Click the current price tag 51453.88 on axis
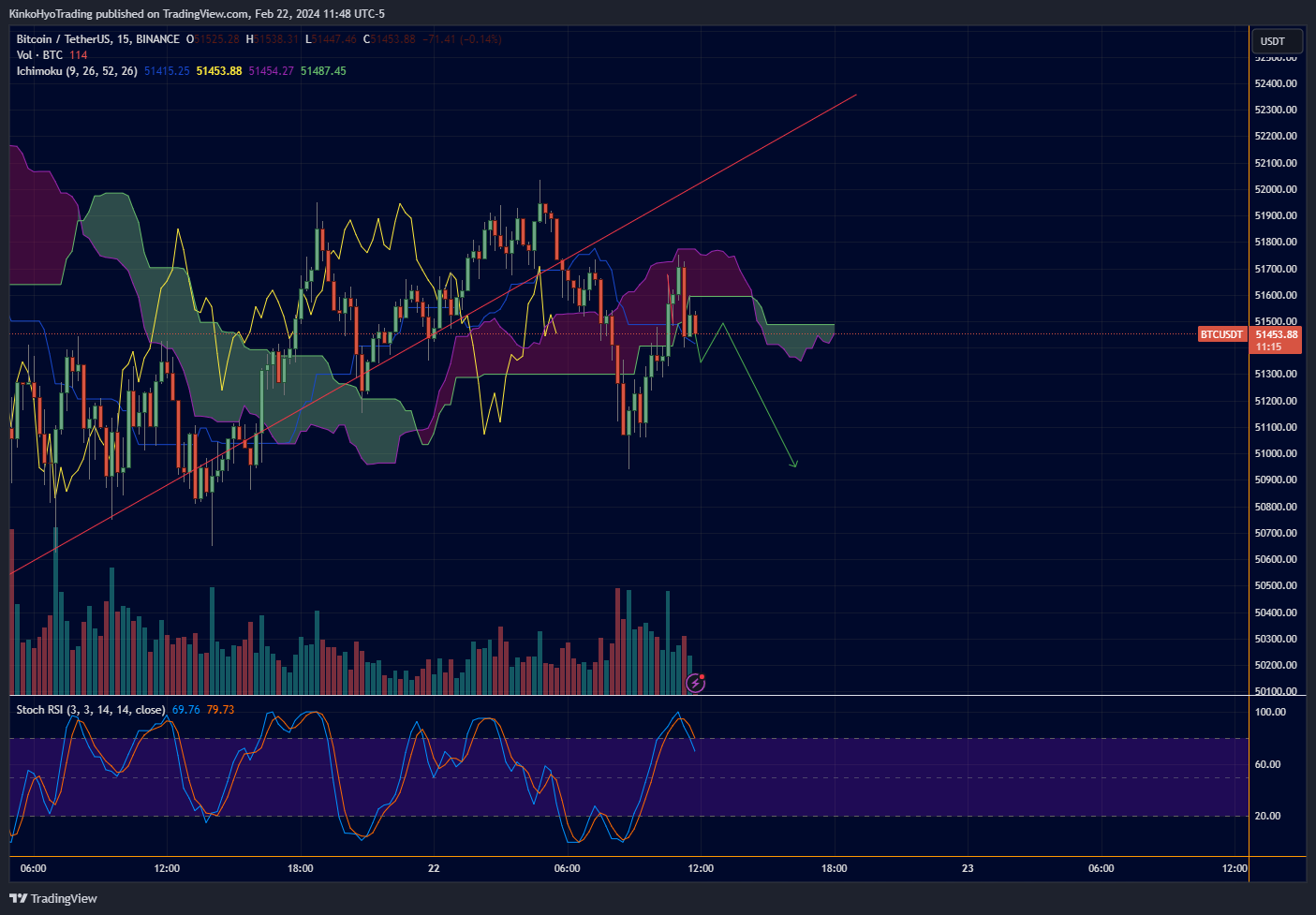The height and width of the screenshot is (915, 1316). [1277, 334]
